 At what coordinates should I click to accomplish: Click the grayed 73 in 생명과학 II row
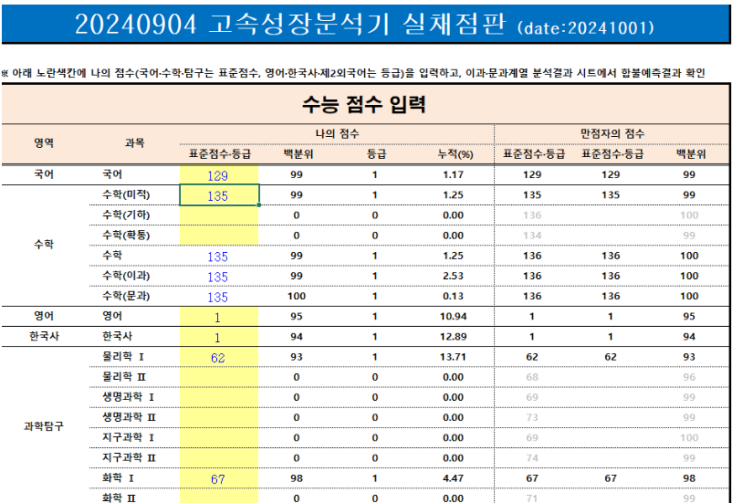click(x=532, y=418)
